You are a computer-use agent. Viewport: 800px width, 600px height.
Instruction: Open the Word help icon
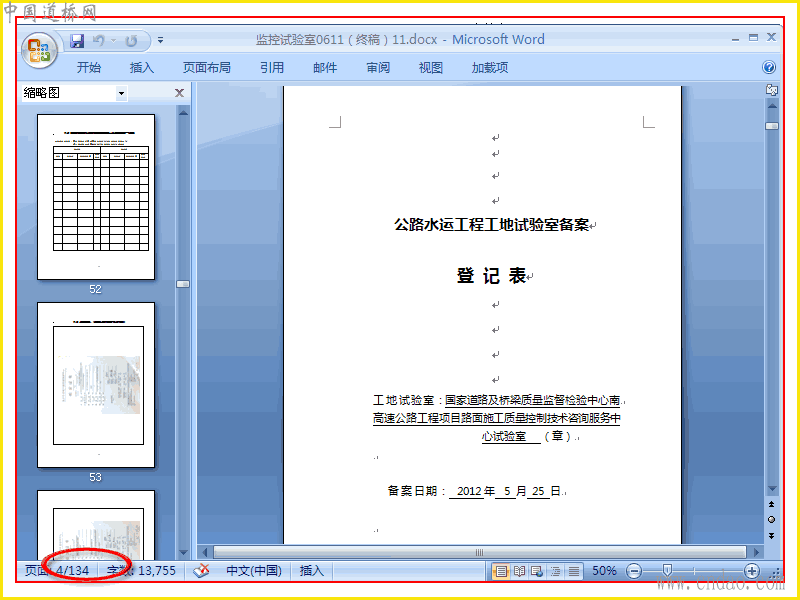(x=769, y=67)
